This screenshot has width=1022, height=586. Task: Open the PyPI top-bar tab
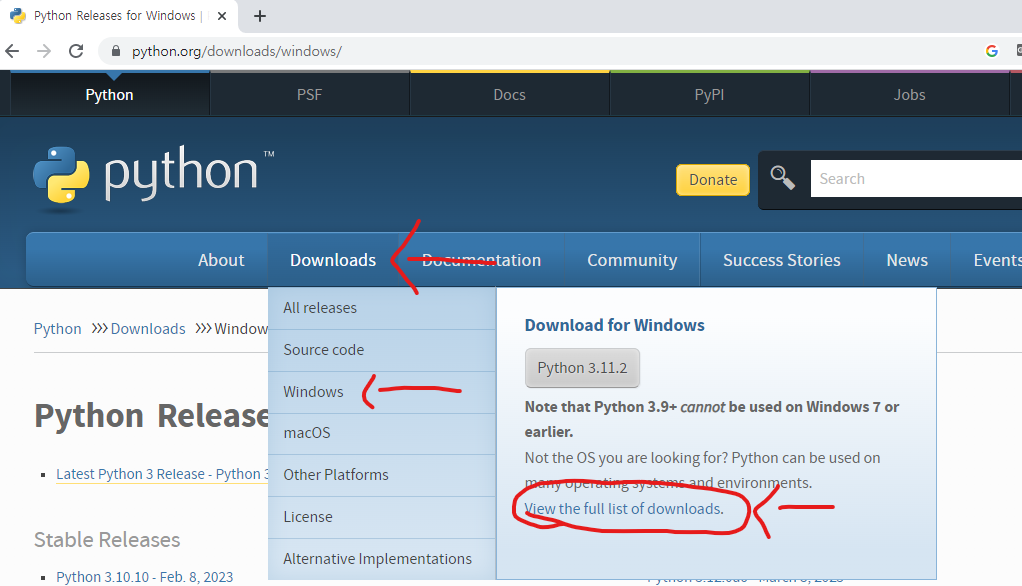pyautogui.click(x=709, y=95)
